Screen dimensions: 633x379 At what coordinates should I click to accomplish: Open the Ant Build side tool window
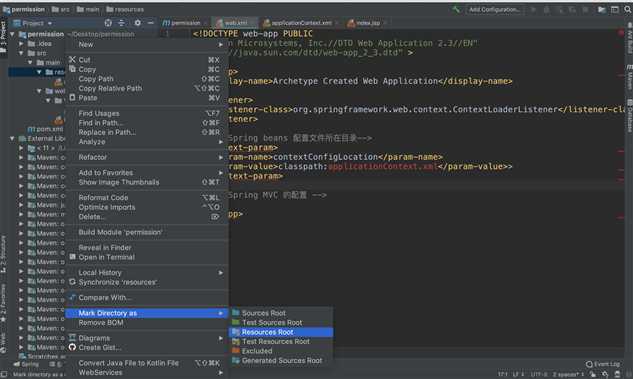[629, 38]
